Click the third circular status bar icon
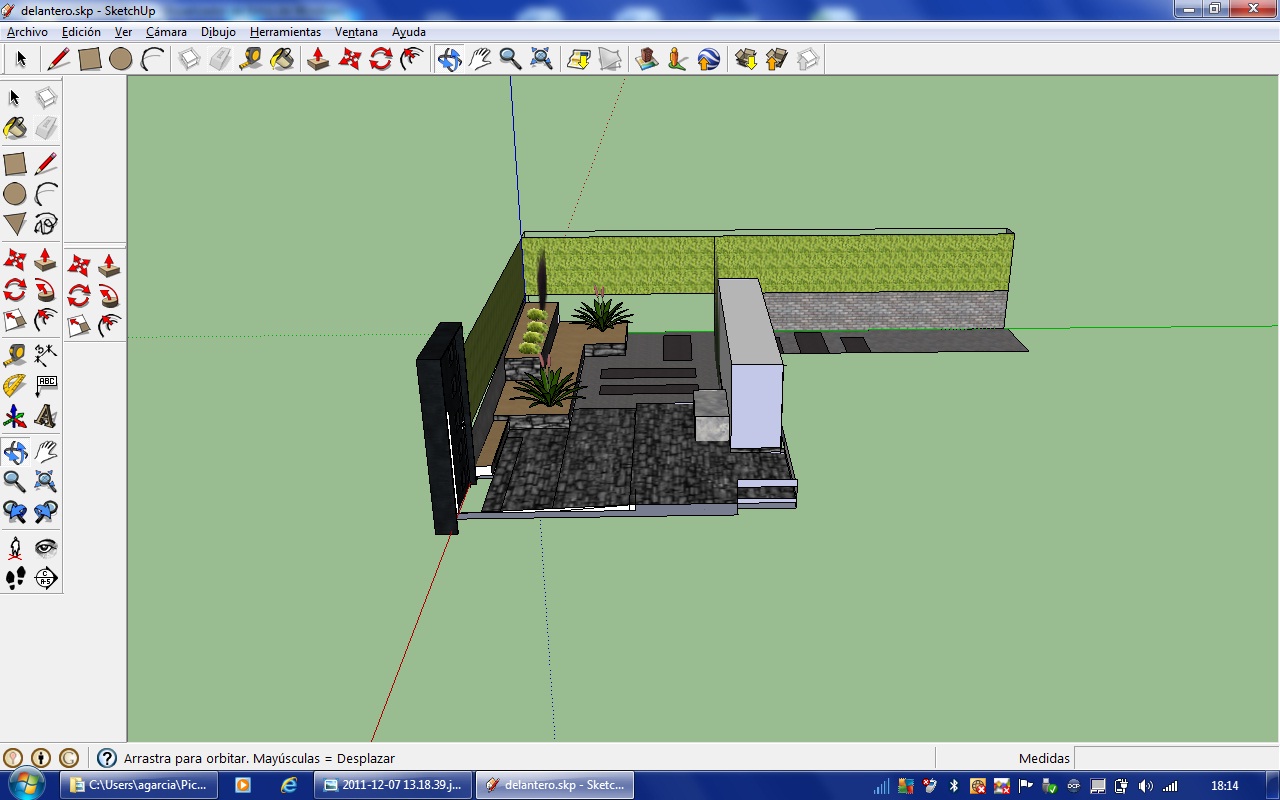 69,758
